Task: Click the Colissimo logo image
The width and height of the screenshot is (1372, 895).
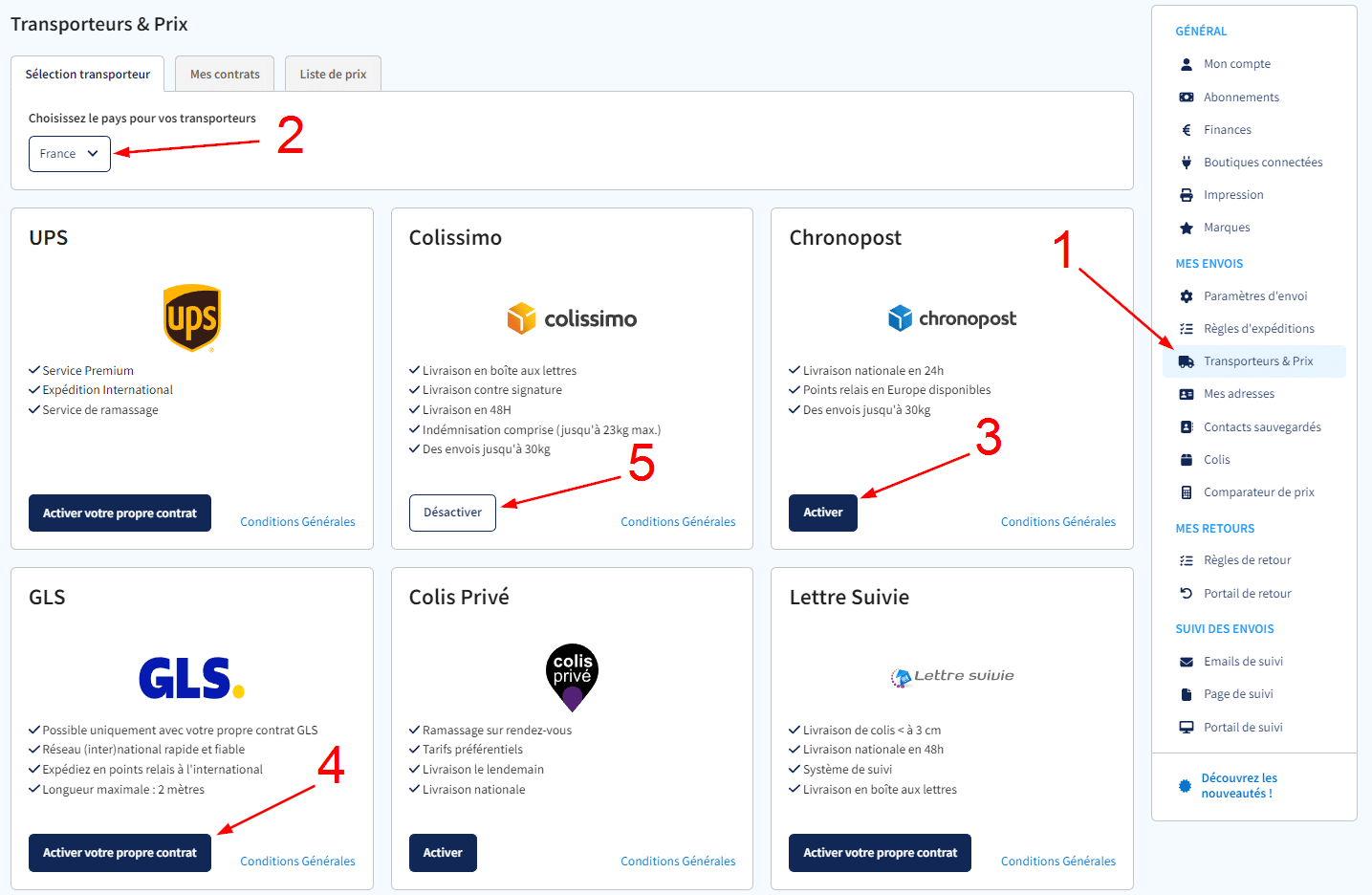Action: click(x=572, y=318)
